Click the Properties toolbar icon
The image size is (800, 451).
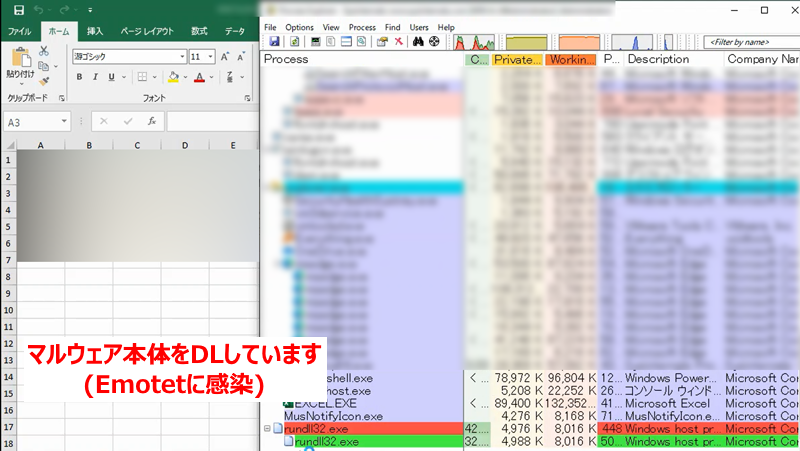[382, 42]
